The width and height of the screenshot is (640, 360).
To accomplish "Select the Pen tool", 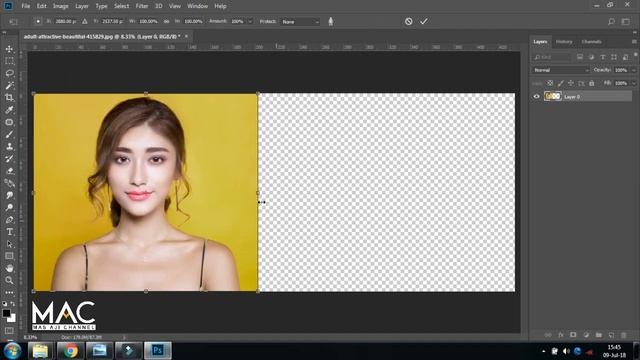I will click(x=9, y=220).
